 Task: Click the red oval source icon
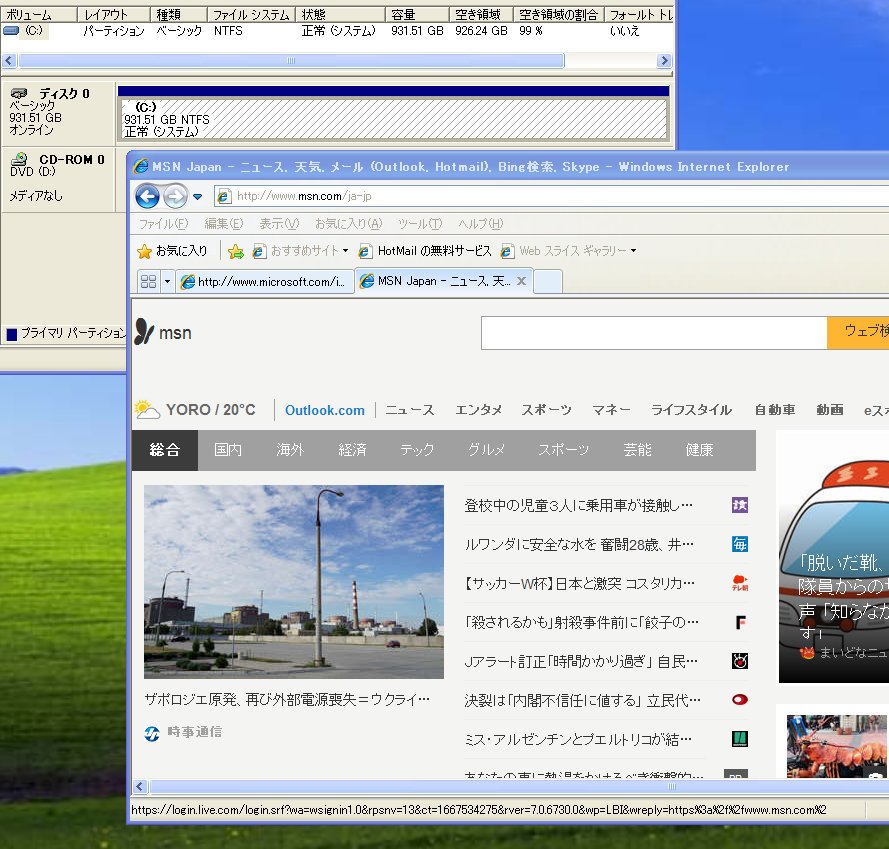[740, 700]
